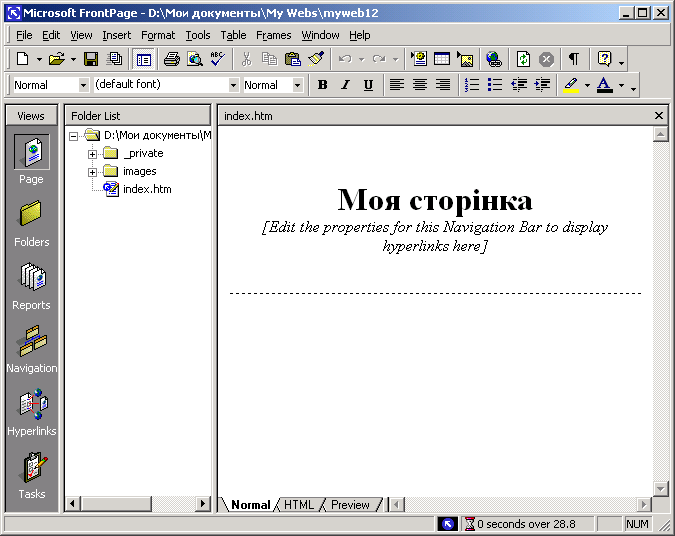This screenshot has height=536, width=675.
Task: Toggle Align Left
Action: (396, 85)
